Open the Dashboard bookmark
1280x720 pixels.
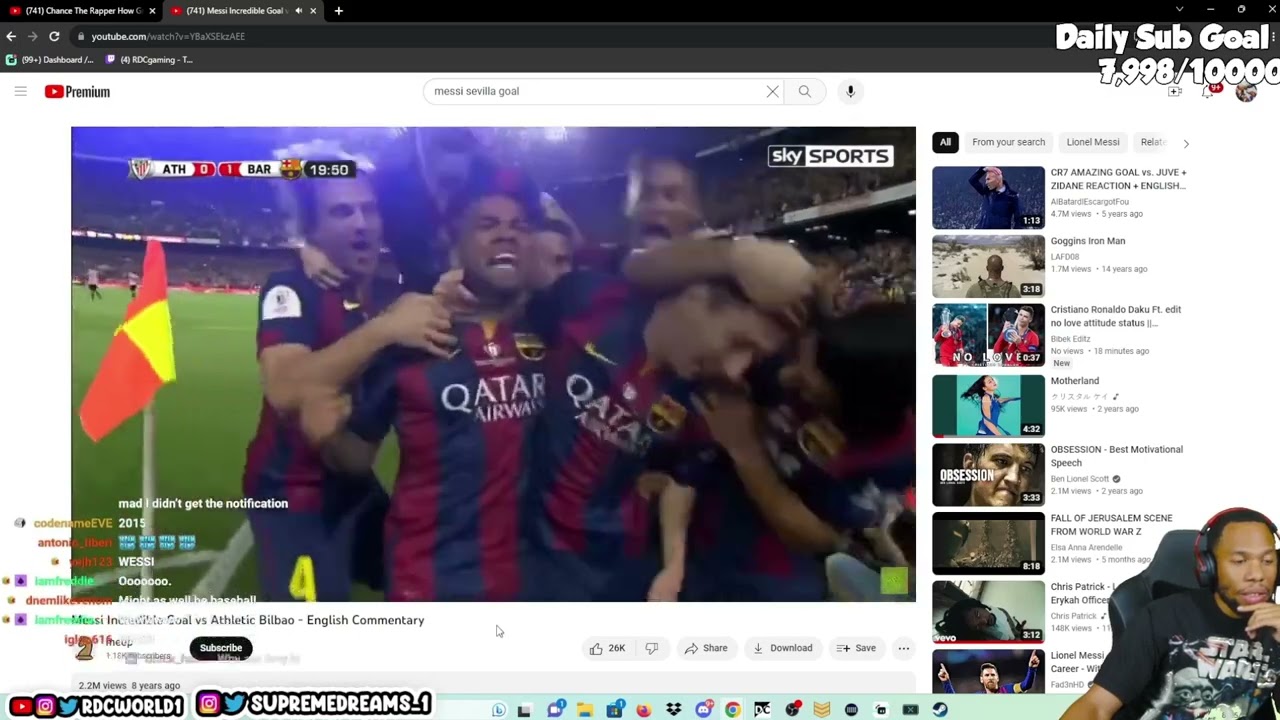point(50,59)
